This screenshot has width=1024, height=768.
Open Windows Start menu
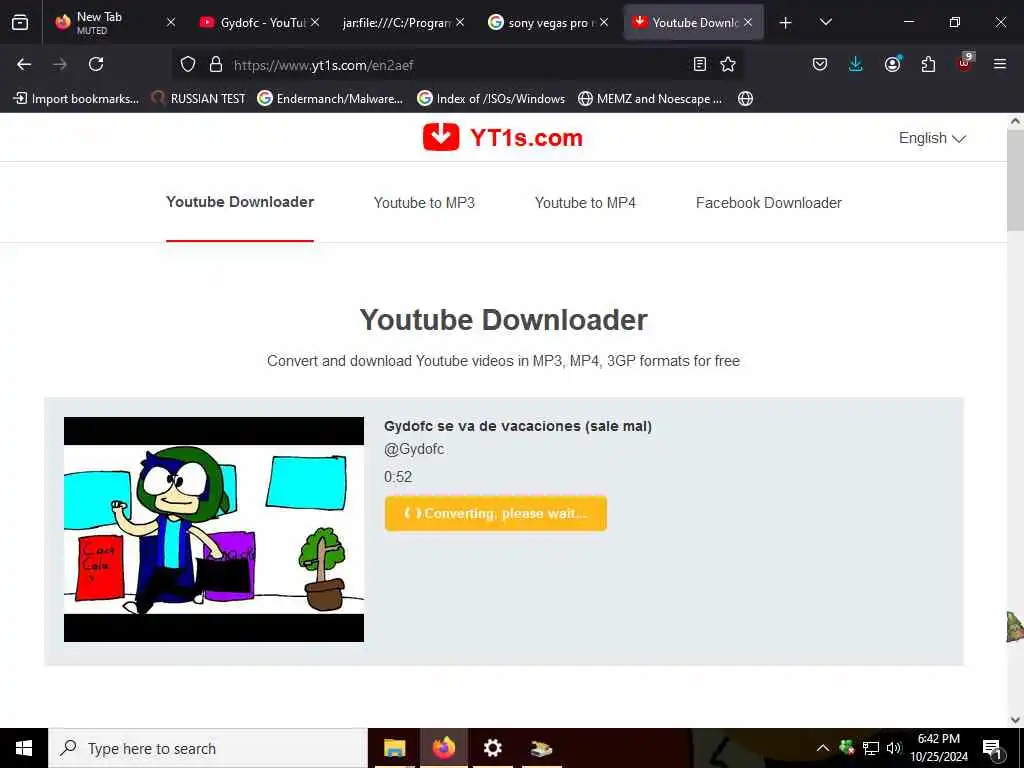tap(24, 748)
